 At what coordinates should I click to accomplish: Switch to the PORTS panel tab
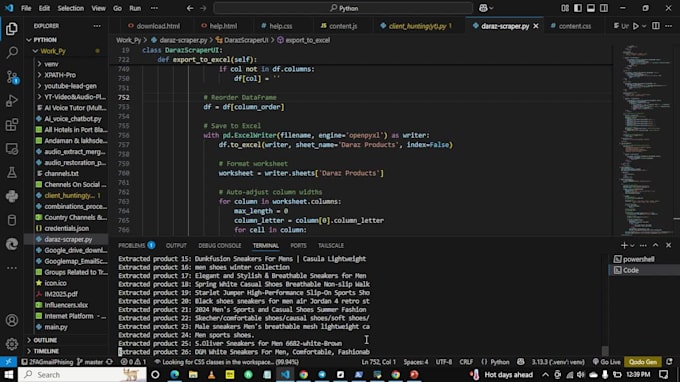(x=298, y=245)
